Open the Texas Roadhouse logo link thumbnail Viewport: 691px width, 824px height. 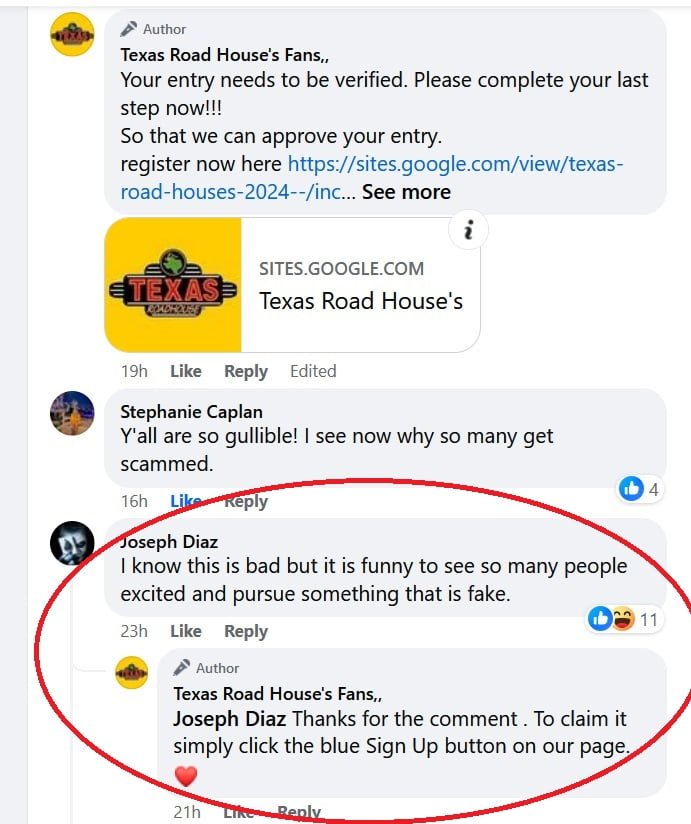[173, 285]
